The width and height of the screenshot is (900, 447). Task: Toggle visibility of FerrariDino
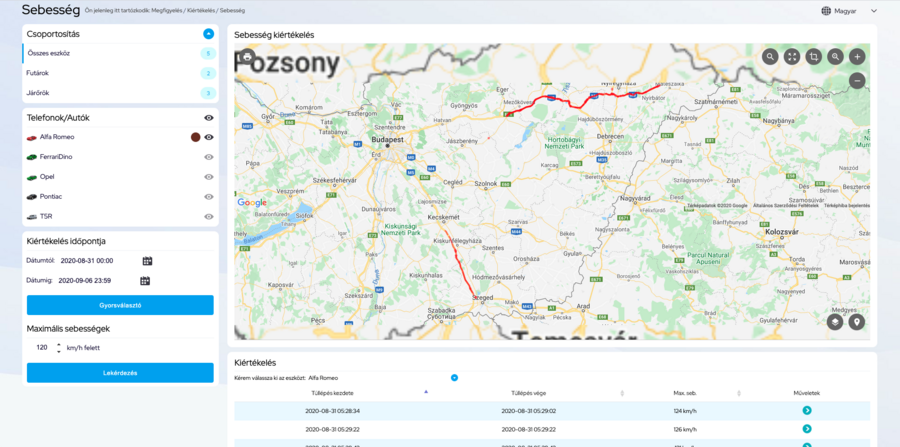click(x=209, y=157)
